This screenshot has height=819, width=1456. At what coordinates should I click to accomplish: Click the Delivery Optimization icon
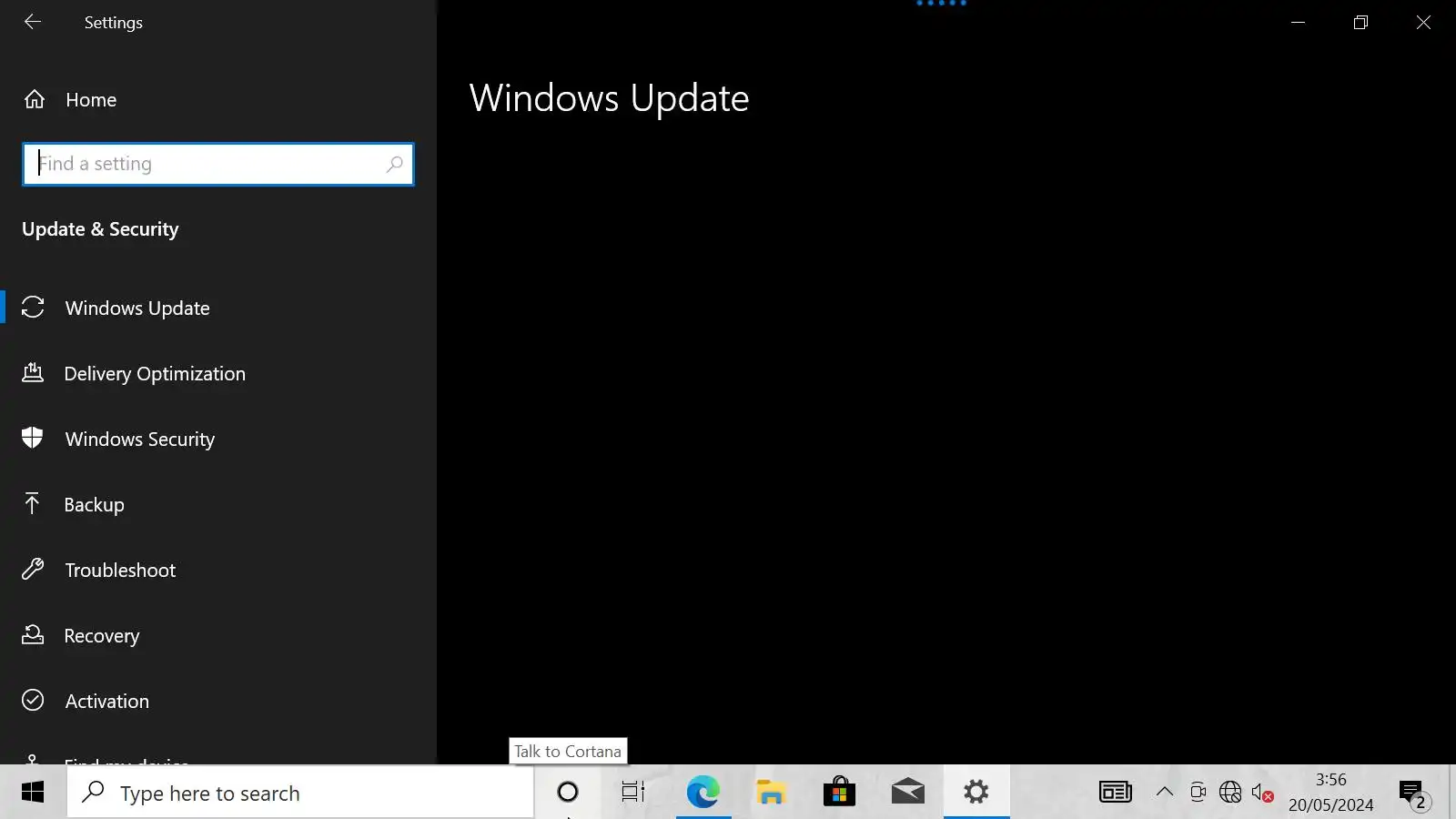[x=33, y=373]
